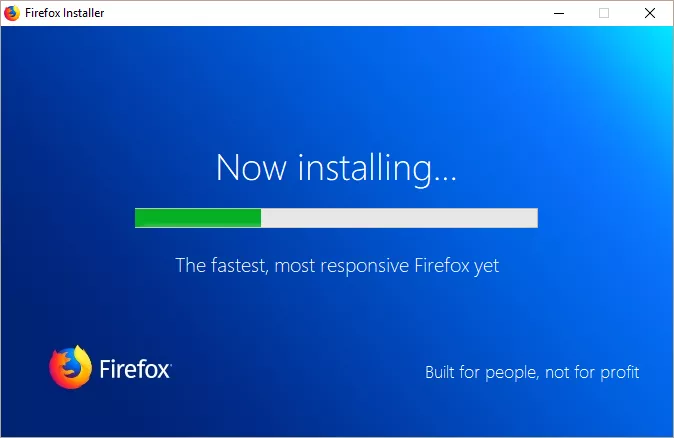Minimize the Firefox Installer window

click(559, 13)
